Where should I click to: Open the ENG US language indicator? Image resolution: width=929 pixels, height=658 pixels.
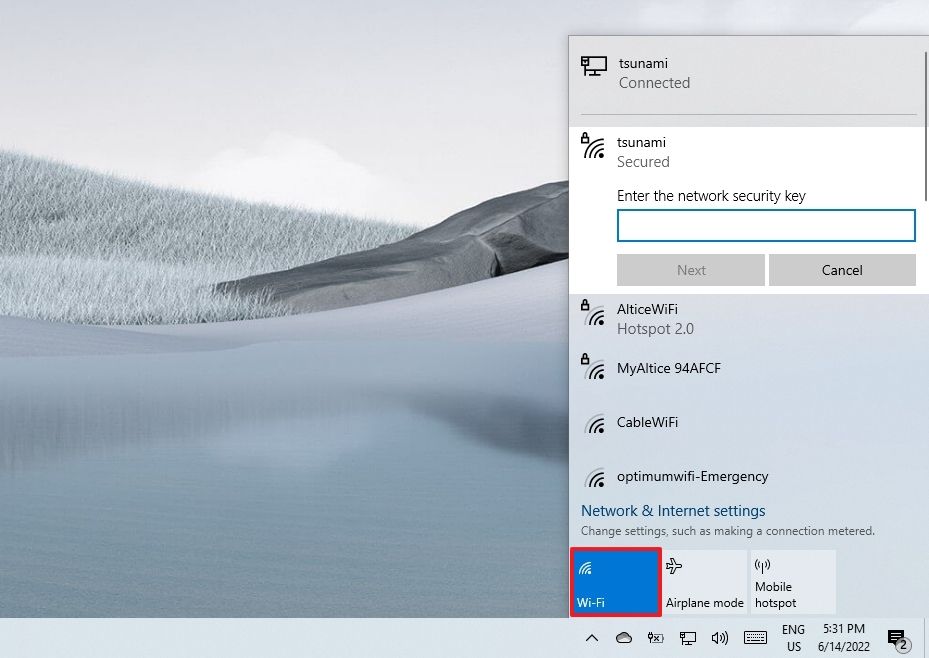(793, 637)
